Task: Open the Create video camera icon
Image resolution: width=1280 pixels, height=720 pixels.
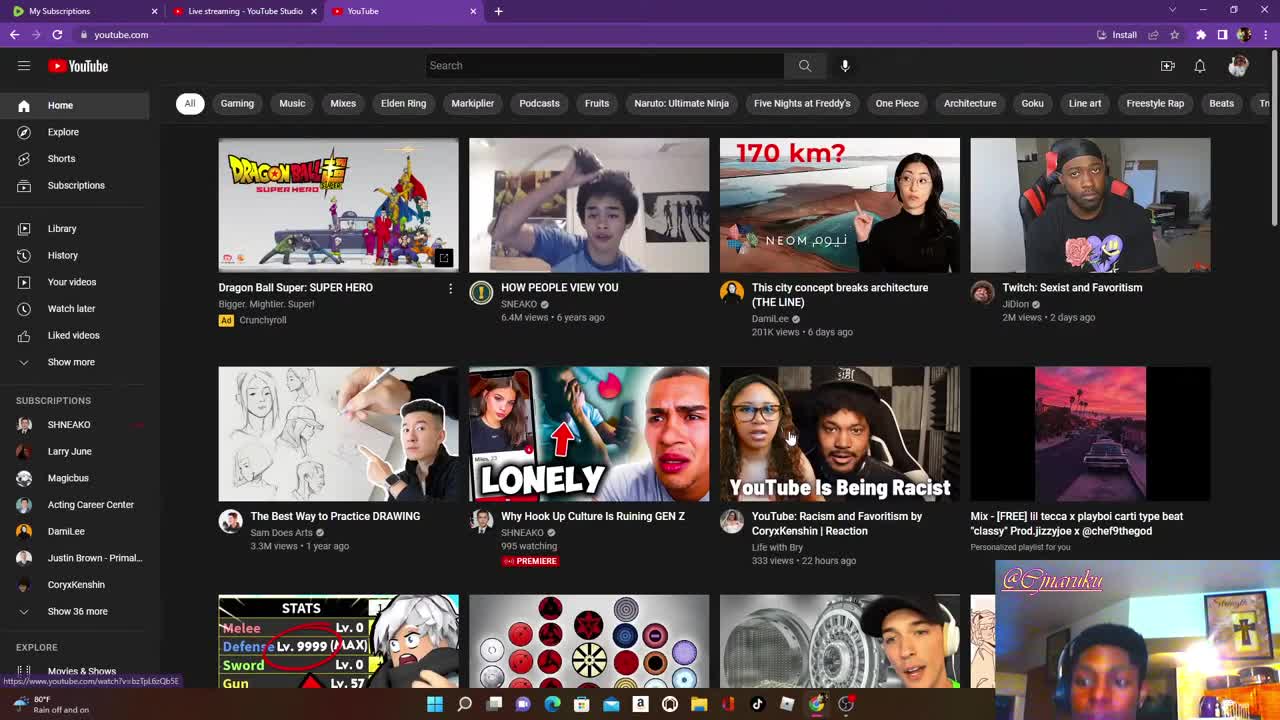Action: pos(1167,66)
